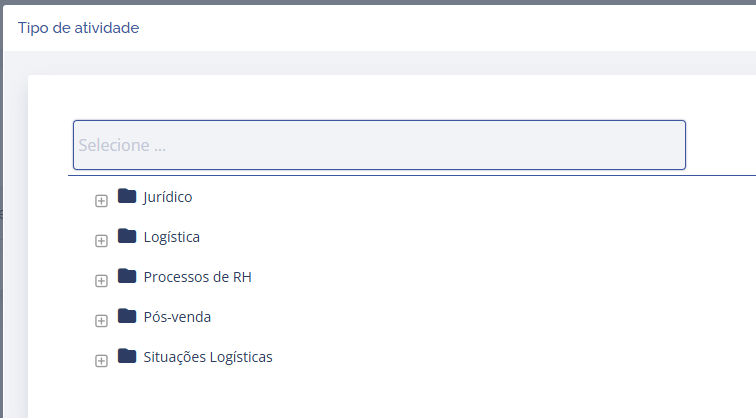Viewport: 756px width, 418px height.
Task: Select the Processos de RH label
Action: coord(198,277)
